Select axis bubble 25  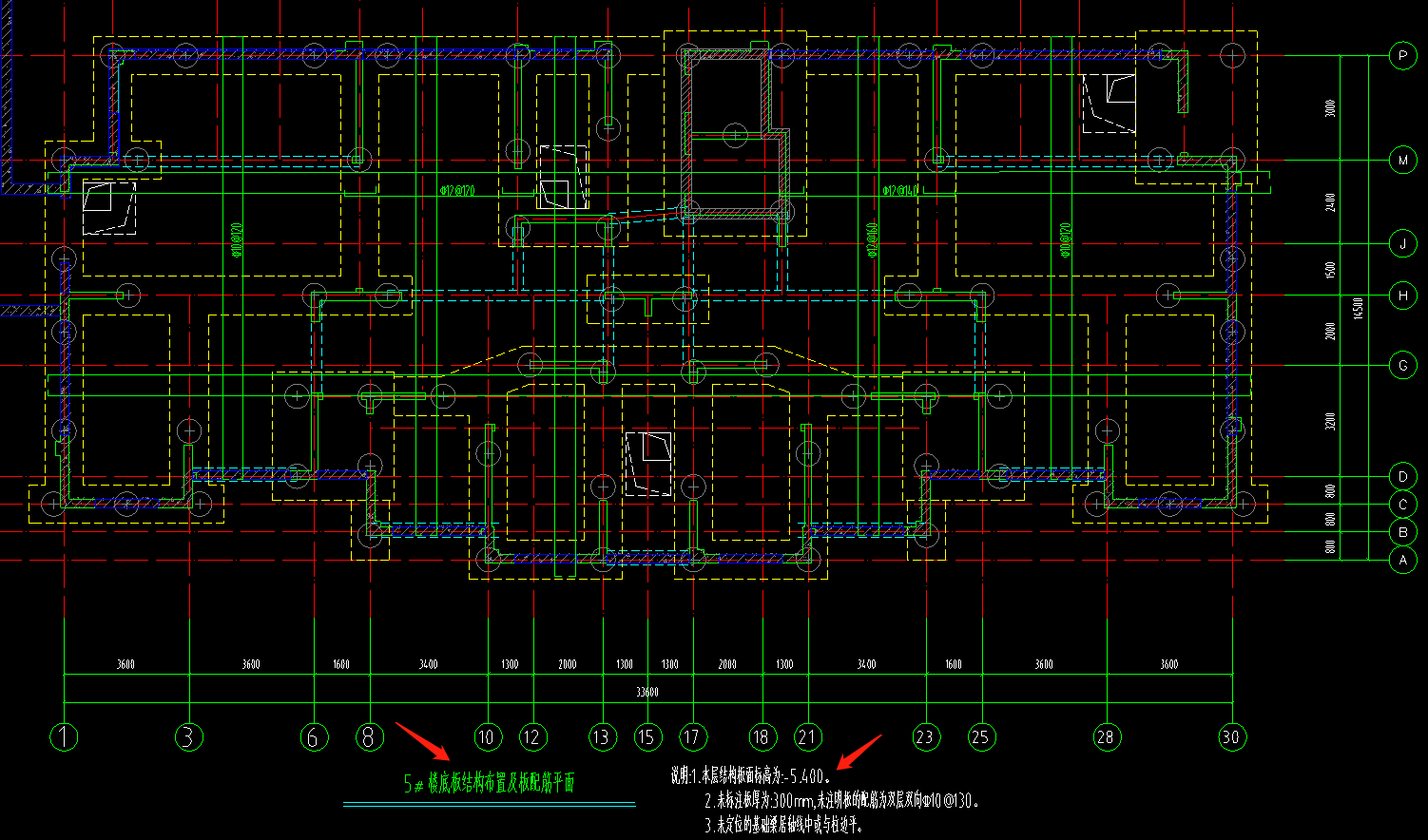point(981,736)
